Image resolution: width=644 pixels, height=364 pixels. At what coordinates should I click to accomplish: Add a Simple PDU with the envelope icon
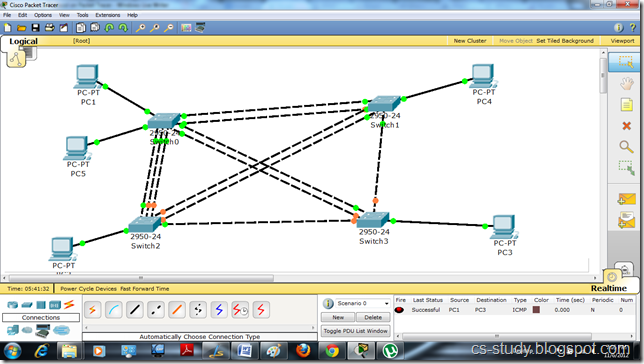click(x=626, y=199)
